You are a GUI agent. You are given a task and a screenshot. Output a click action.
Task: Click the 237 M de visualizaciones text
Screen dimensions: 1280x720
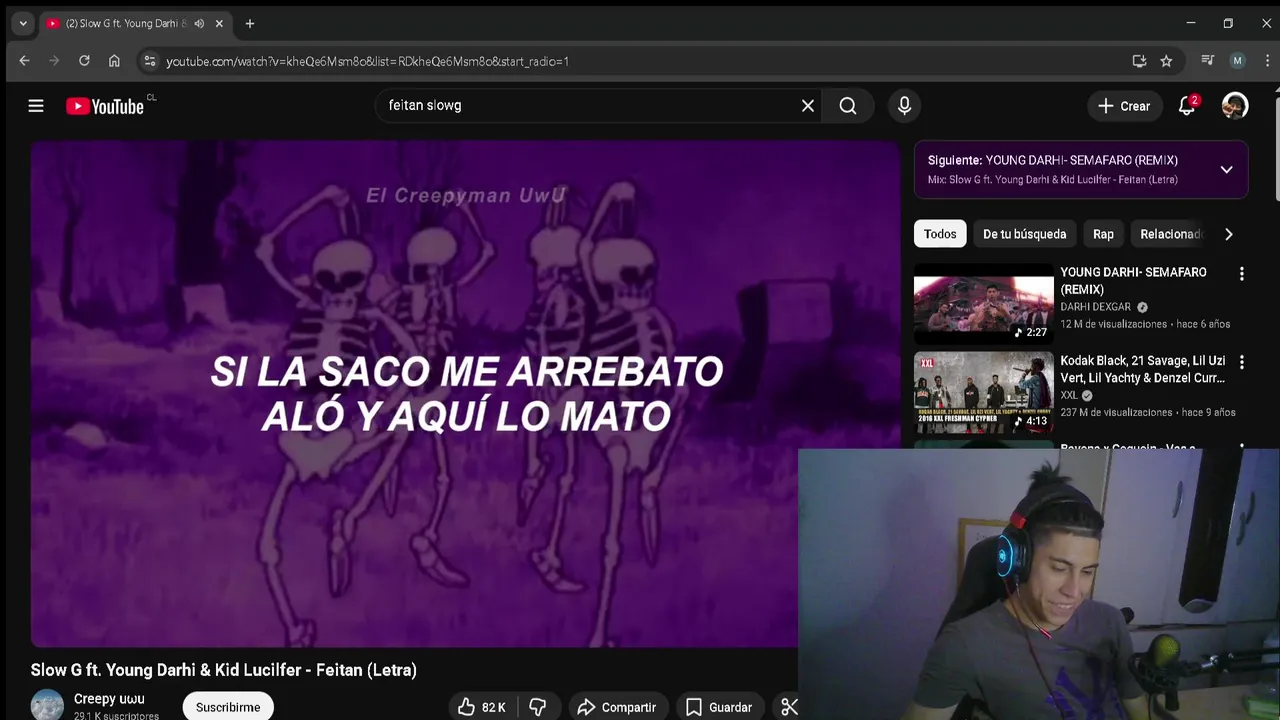pyautogui.click(x=1116, y=412)
